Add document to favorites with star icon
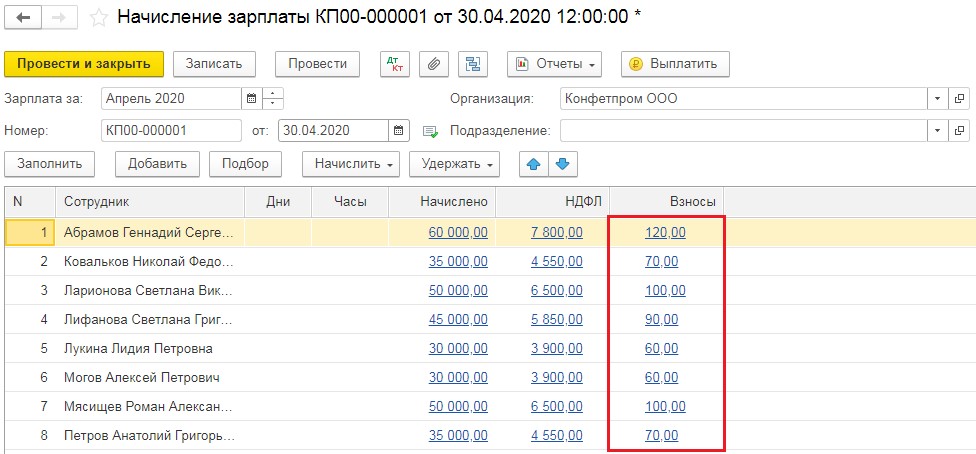The height and width of the screenshot is (454, 976). point(98,18)
